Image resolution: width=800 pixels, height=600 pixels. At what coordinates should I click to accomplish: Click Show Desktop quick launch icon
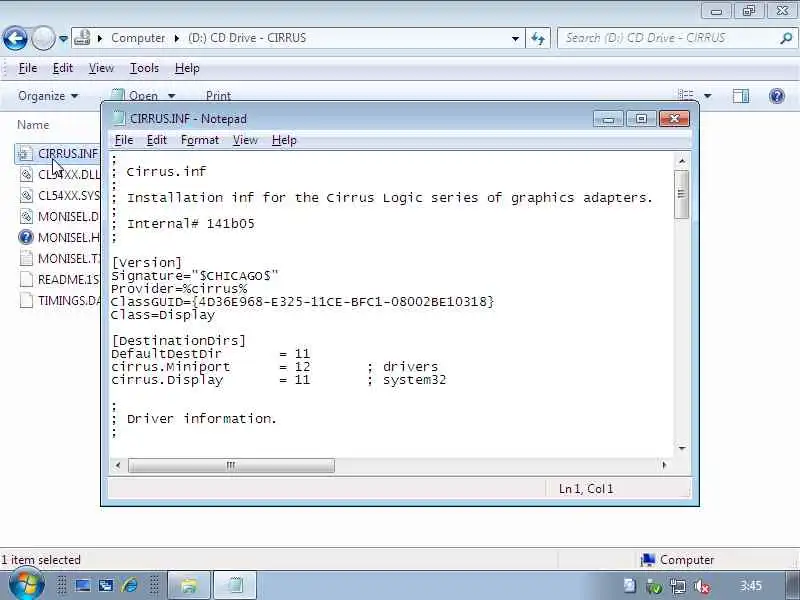[83, 586]
